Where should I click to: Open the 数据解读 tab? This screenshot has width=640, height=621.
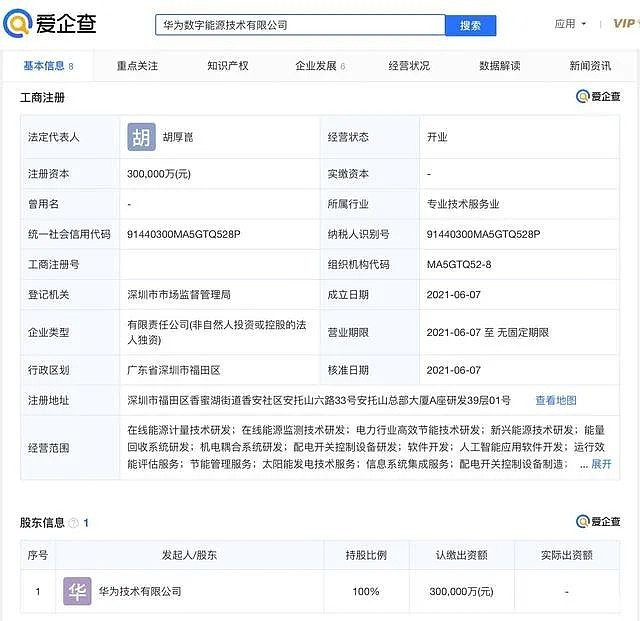click(499, 66)
